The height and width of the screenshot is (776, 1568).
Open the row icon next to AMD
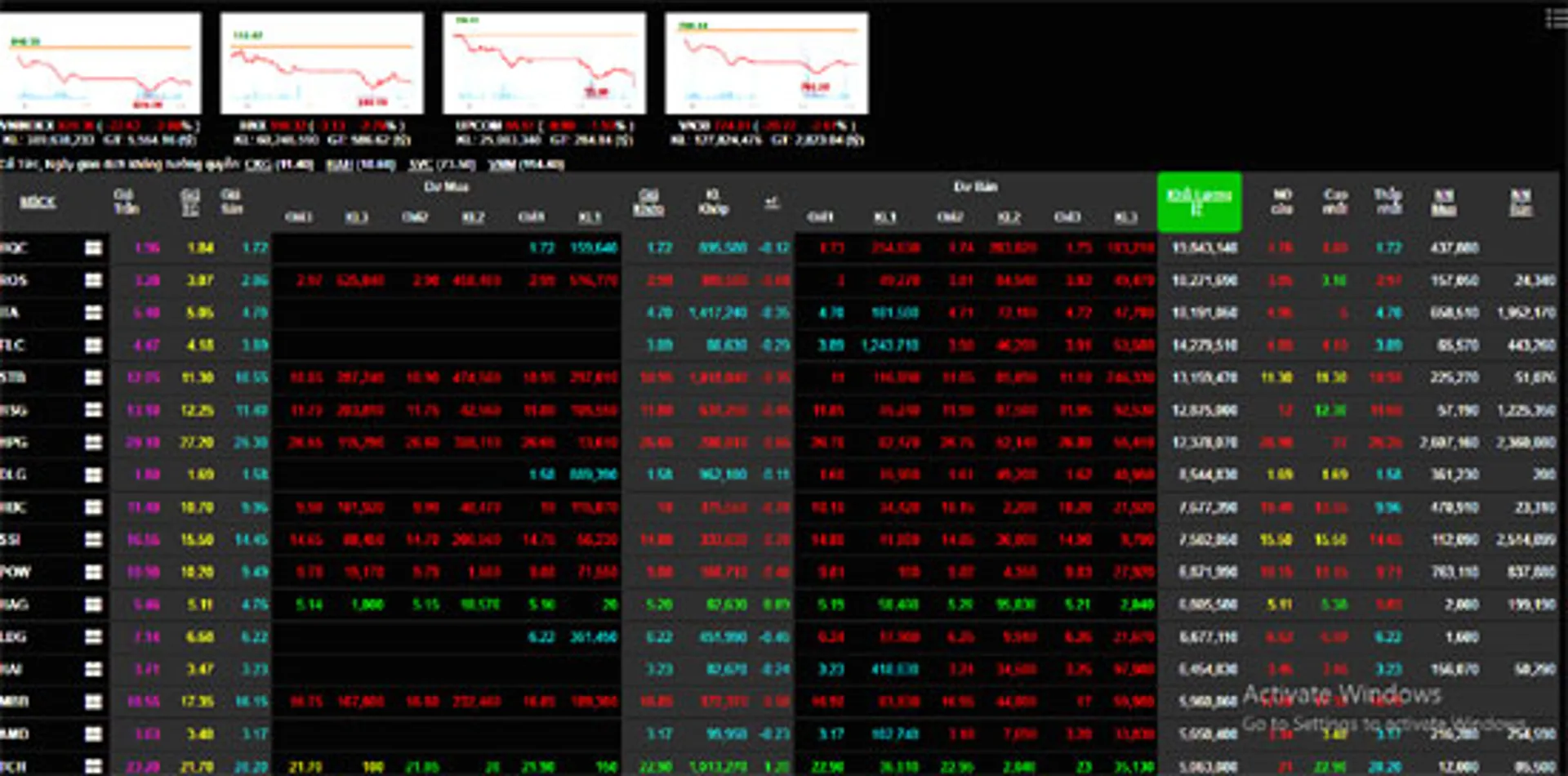click(94, 734)
